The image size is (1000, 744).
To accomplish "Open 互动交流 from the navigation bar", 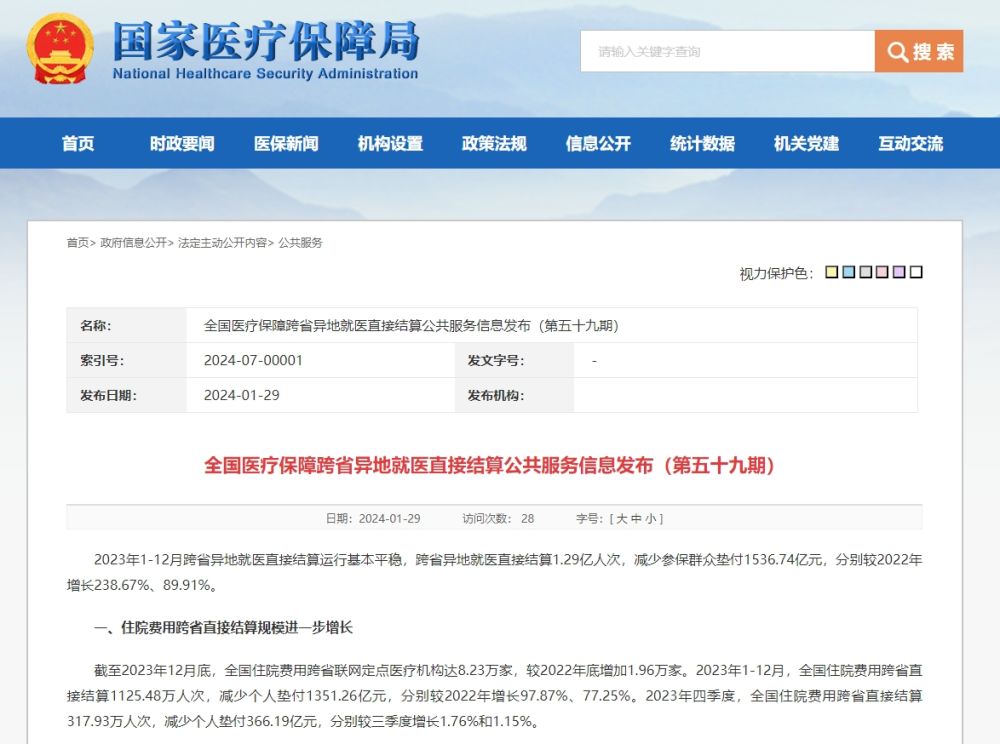I will pos(910,143).
